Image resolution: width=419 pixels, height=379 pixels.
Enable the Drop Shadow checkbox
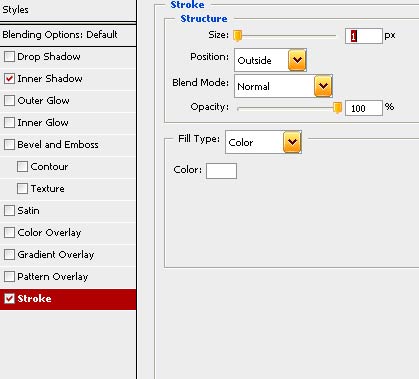(x=9, y=57)
